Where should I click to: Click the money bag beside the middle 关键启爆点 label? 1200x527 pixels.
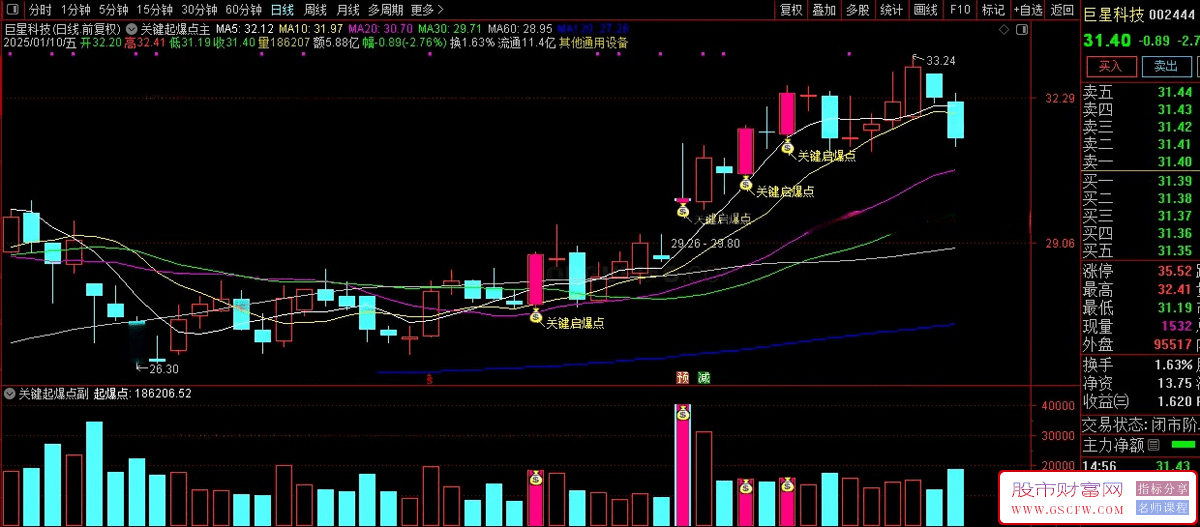coord(745,183)
